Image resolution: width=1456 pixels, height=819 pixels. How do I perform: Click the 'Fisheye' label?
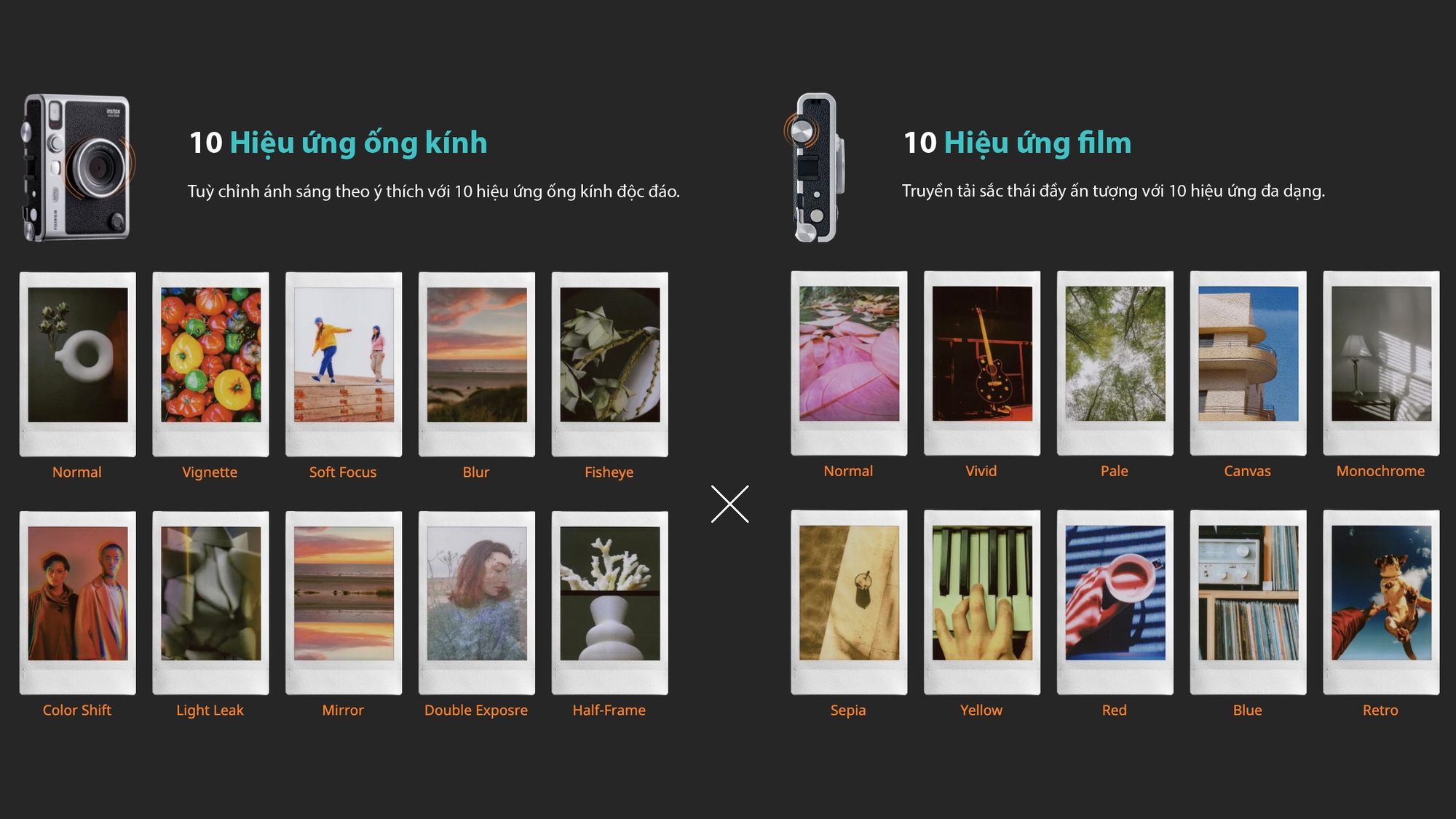tap(609, 472)
